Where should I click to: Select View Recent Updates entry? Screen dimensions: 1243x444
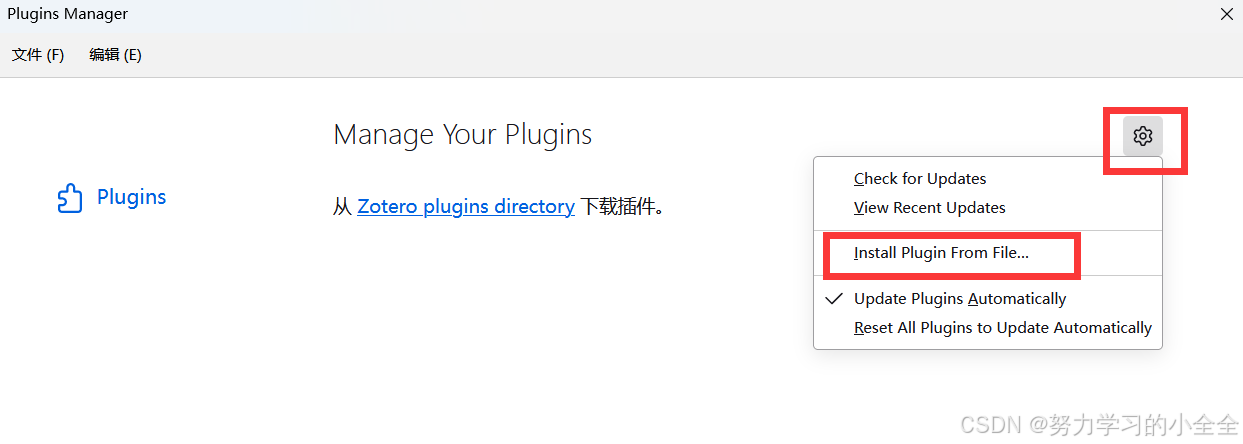tap(930, 207)
